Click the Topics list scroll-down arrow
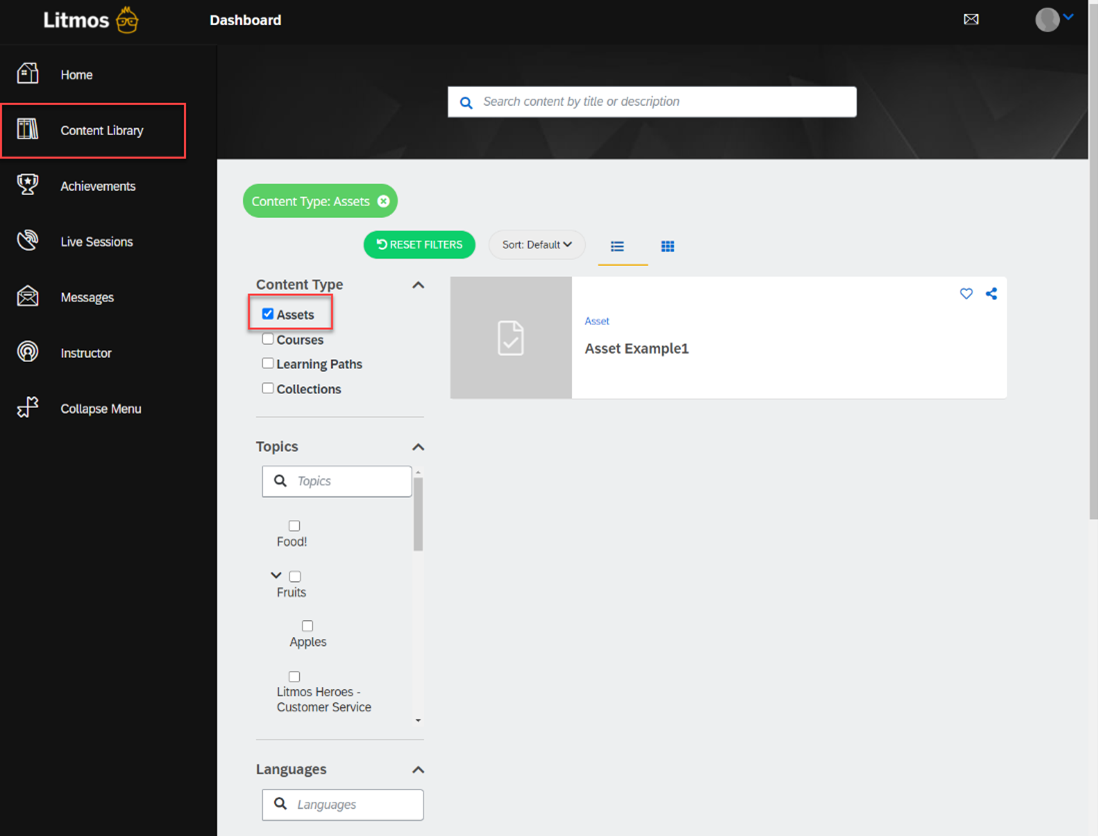The height and width of the screenshot is (836, 1098). tap(418, 720)
